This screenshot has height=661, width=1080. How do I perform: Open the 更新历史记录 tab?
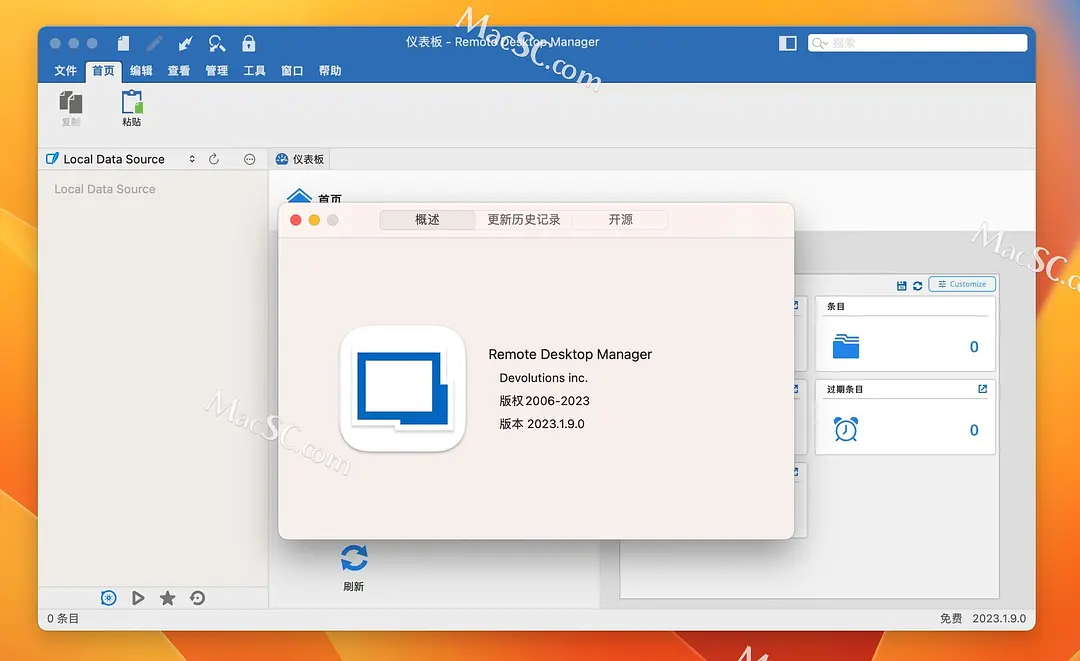click(523, 220)
